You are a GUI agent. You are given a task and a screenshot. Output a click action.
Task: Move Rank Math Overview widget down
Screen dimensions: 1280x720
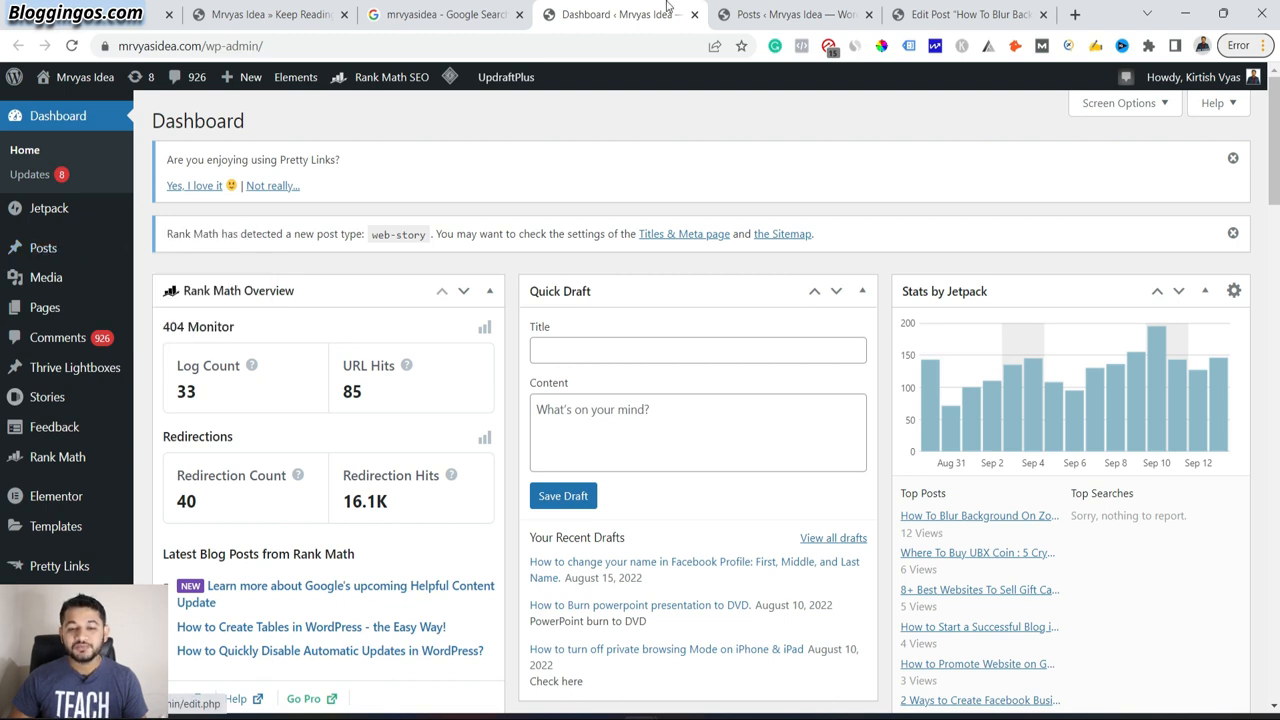coord(464,291)
